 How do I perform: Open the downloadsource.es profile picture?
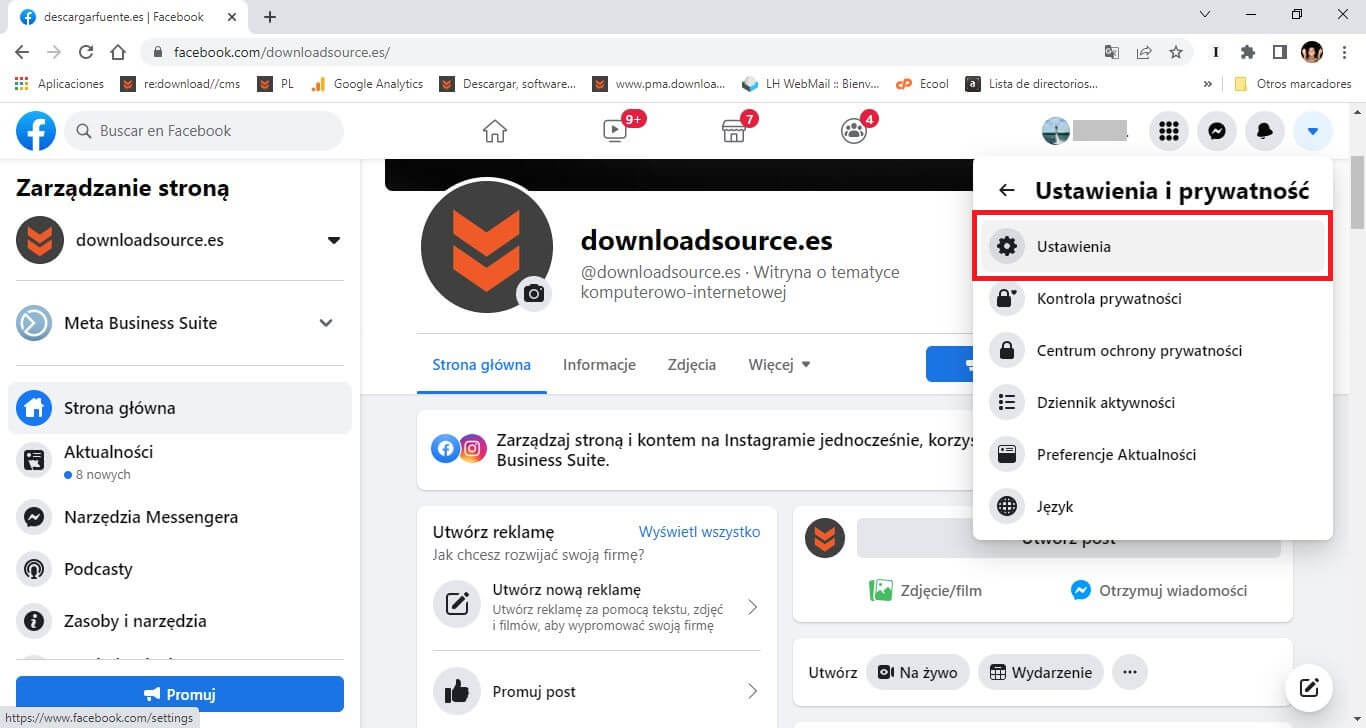pyautogui.click(x=487, y=247)
